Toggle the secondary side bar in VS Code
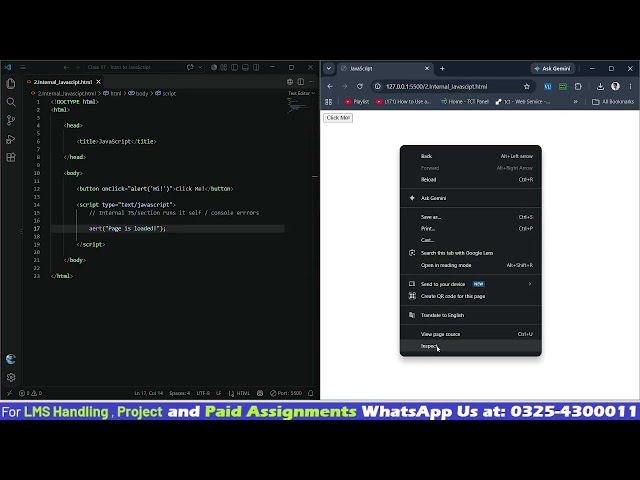640x480 pixels. pyautogui.click(x=256, y=67)
